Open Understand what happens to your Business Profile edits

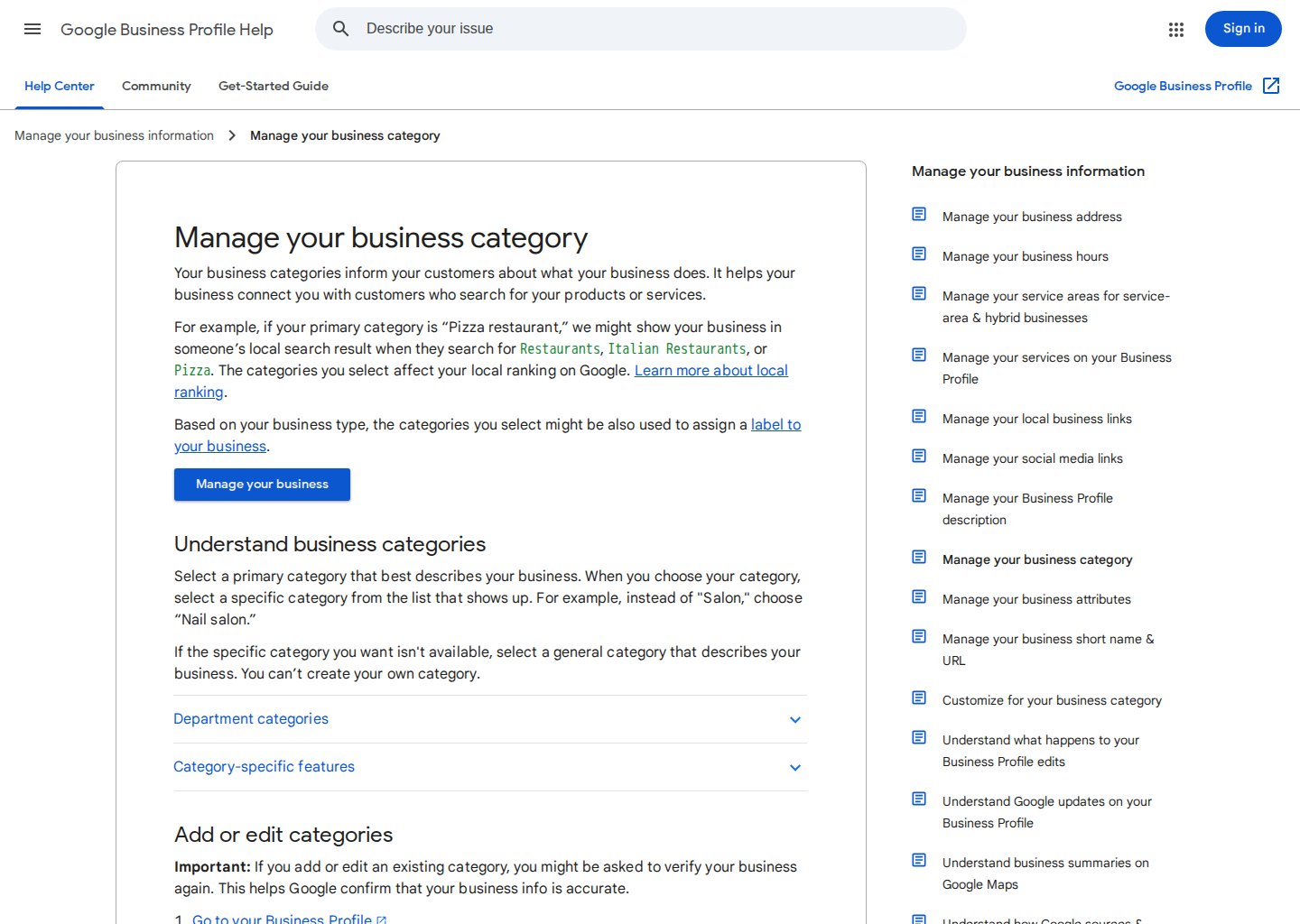[x=1040, y=751]
